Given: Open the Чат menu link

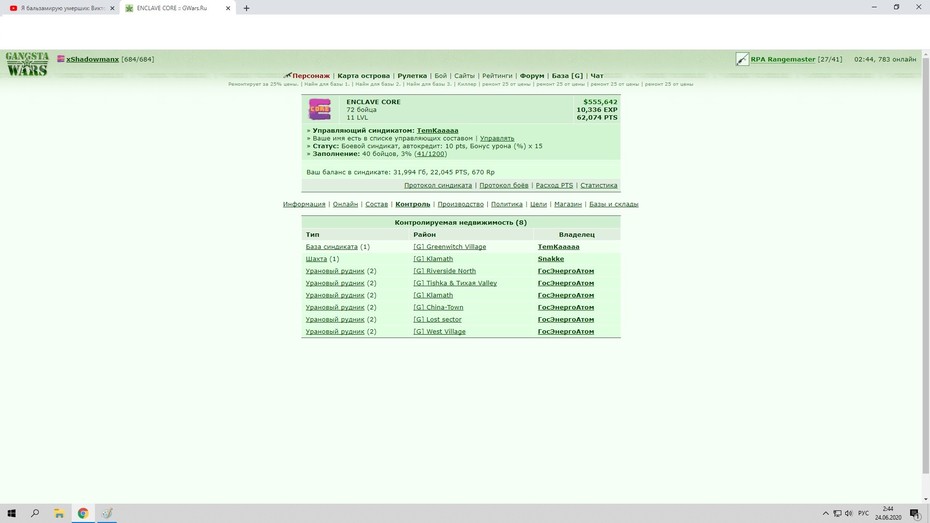Looking at the screenshot, I should [597, 76].
